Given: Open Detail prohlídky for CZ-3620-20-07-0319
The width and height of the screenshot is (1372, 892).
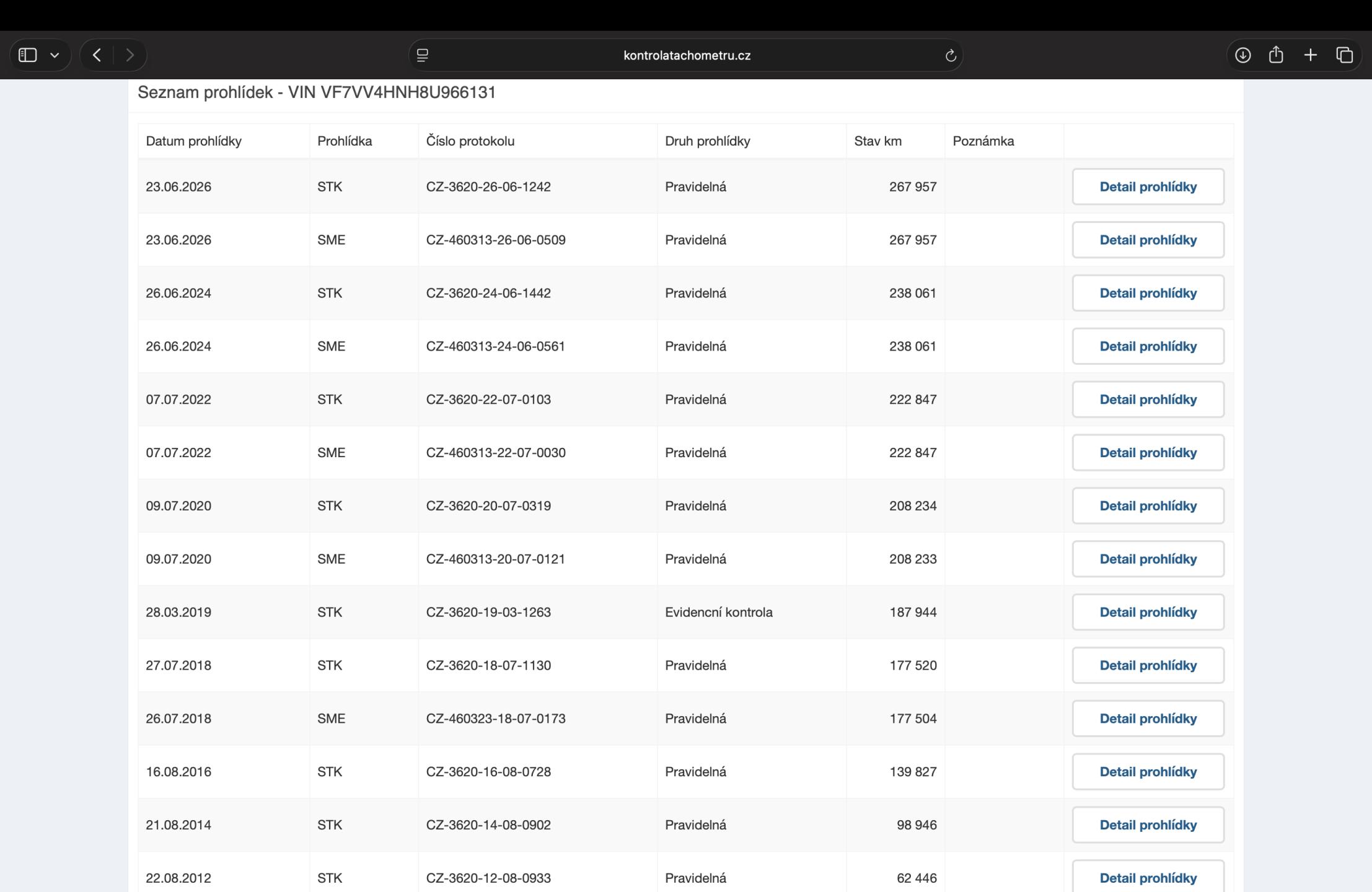Looking at the screenshot, I should [1148, 506].
